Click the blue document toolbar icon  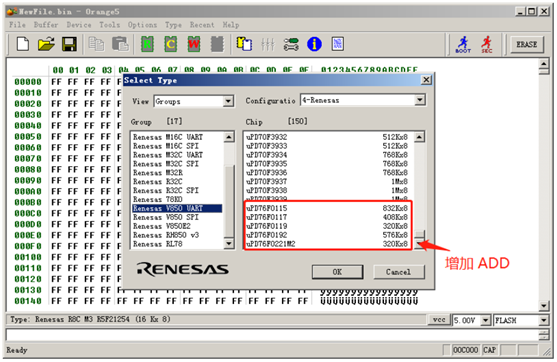point(337,44)
